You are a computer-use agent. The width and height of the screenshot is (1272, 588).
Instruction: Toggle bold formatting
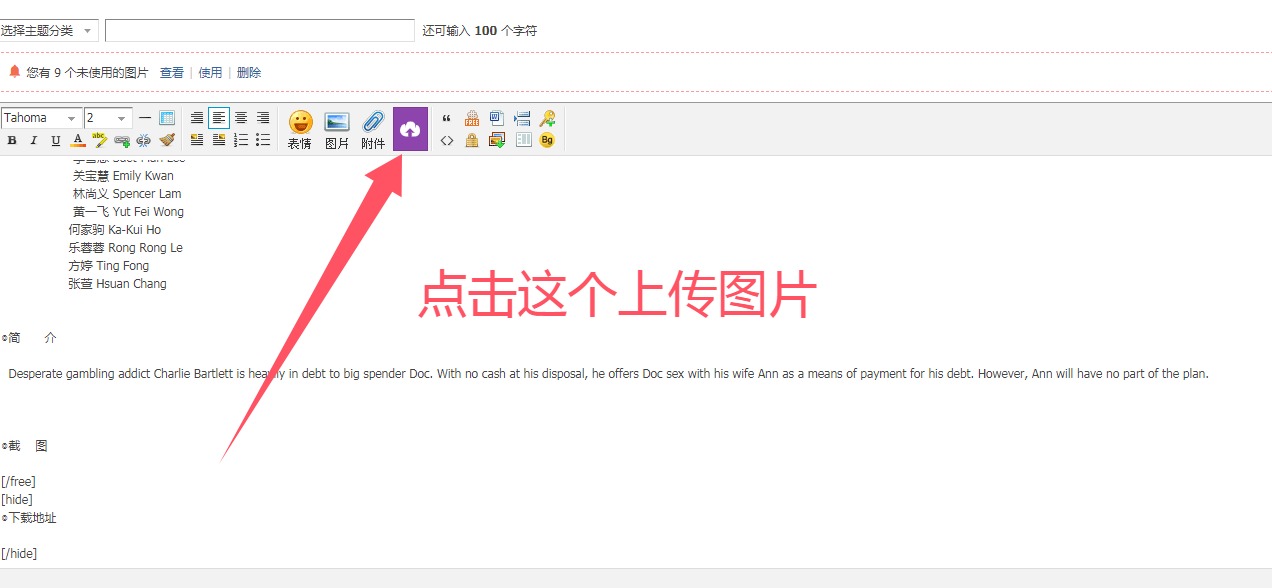pos(12,140)
